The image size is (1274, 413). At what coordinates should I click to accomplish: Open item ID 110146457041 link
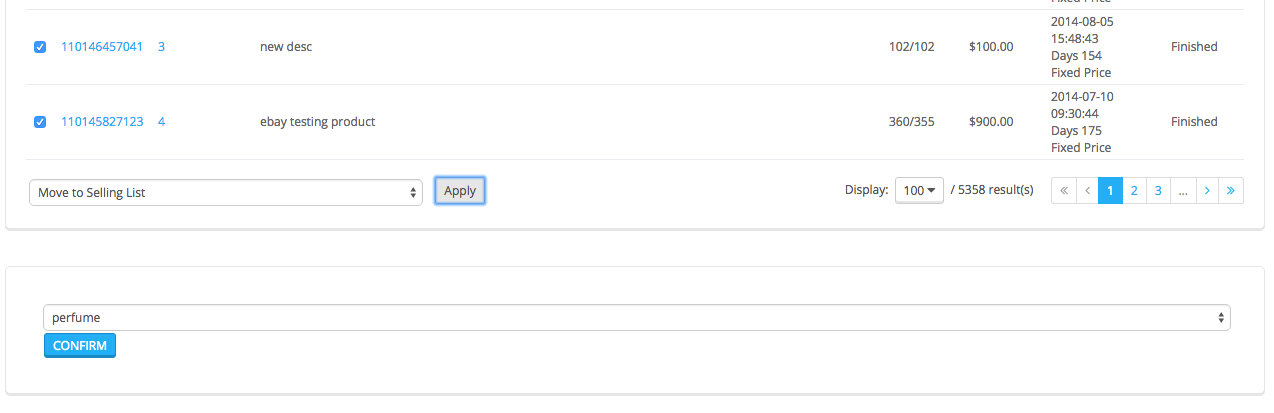[102, 47]
